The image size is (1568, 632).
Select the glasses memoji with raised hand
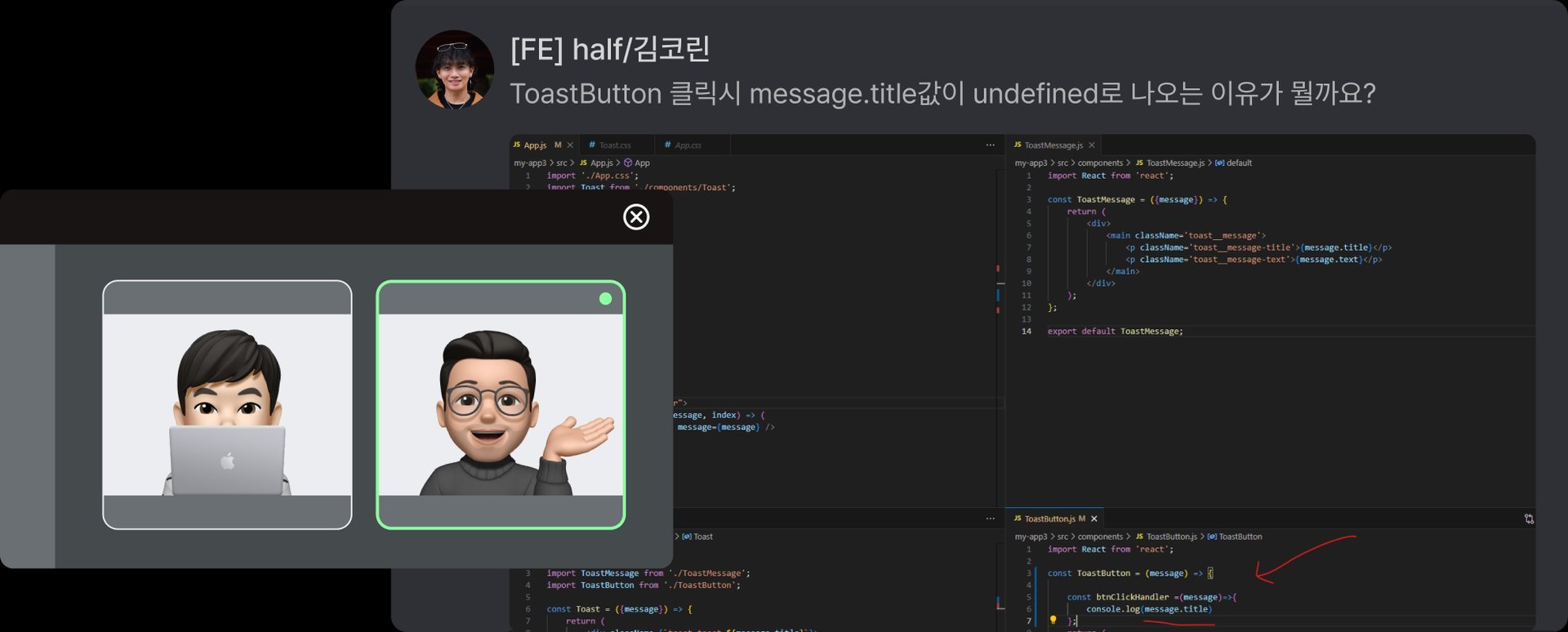click(501, 405)
